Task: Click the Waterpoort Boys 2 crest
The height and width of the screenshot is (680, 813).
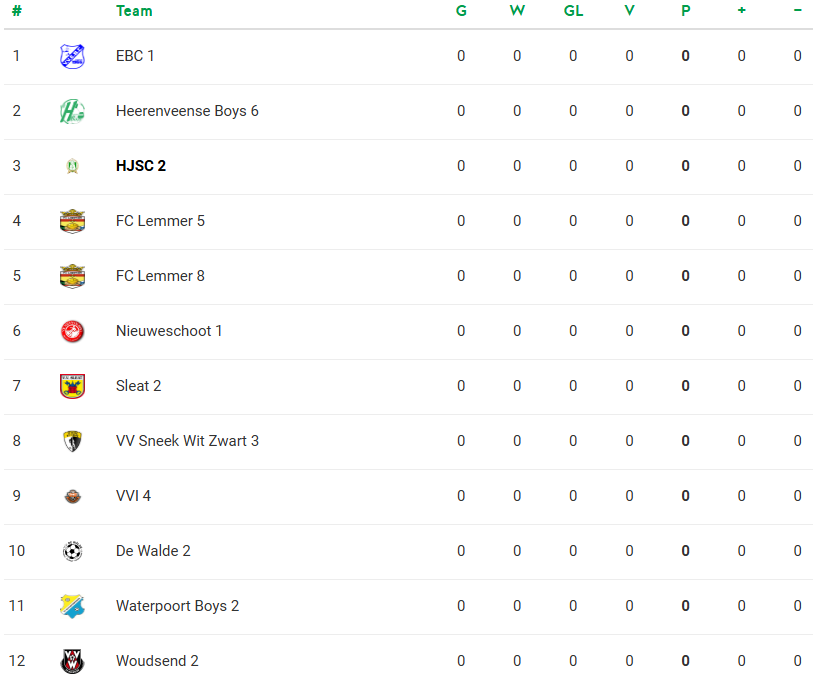Action: [x=72, y=606]
